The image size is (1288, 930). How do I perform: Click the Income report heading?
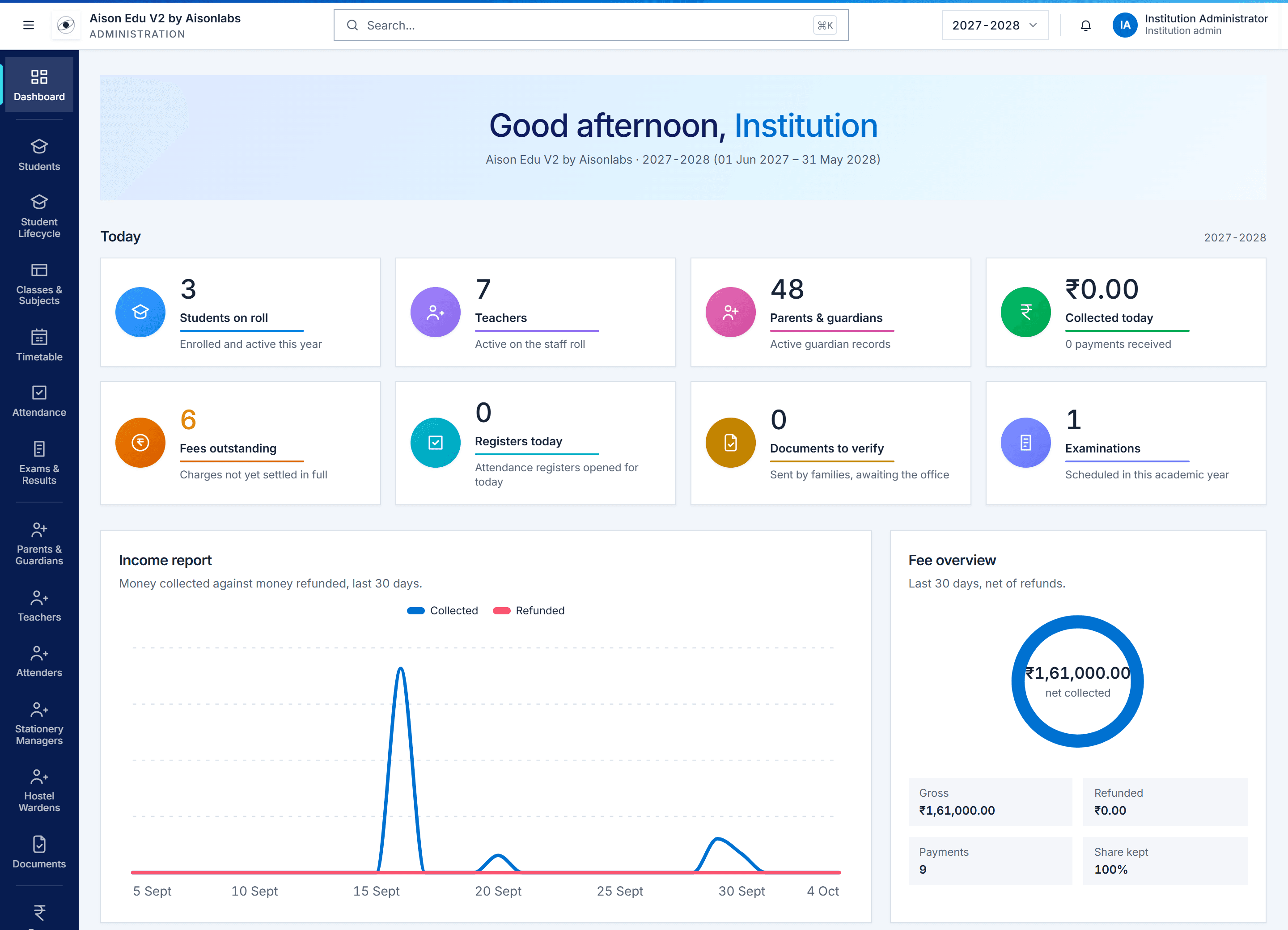coord(165,560)
